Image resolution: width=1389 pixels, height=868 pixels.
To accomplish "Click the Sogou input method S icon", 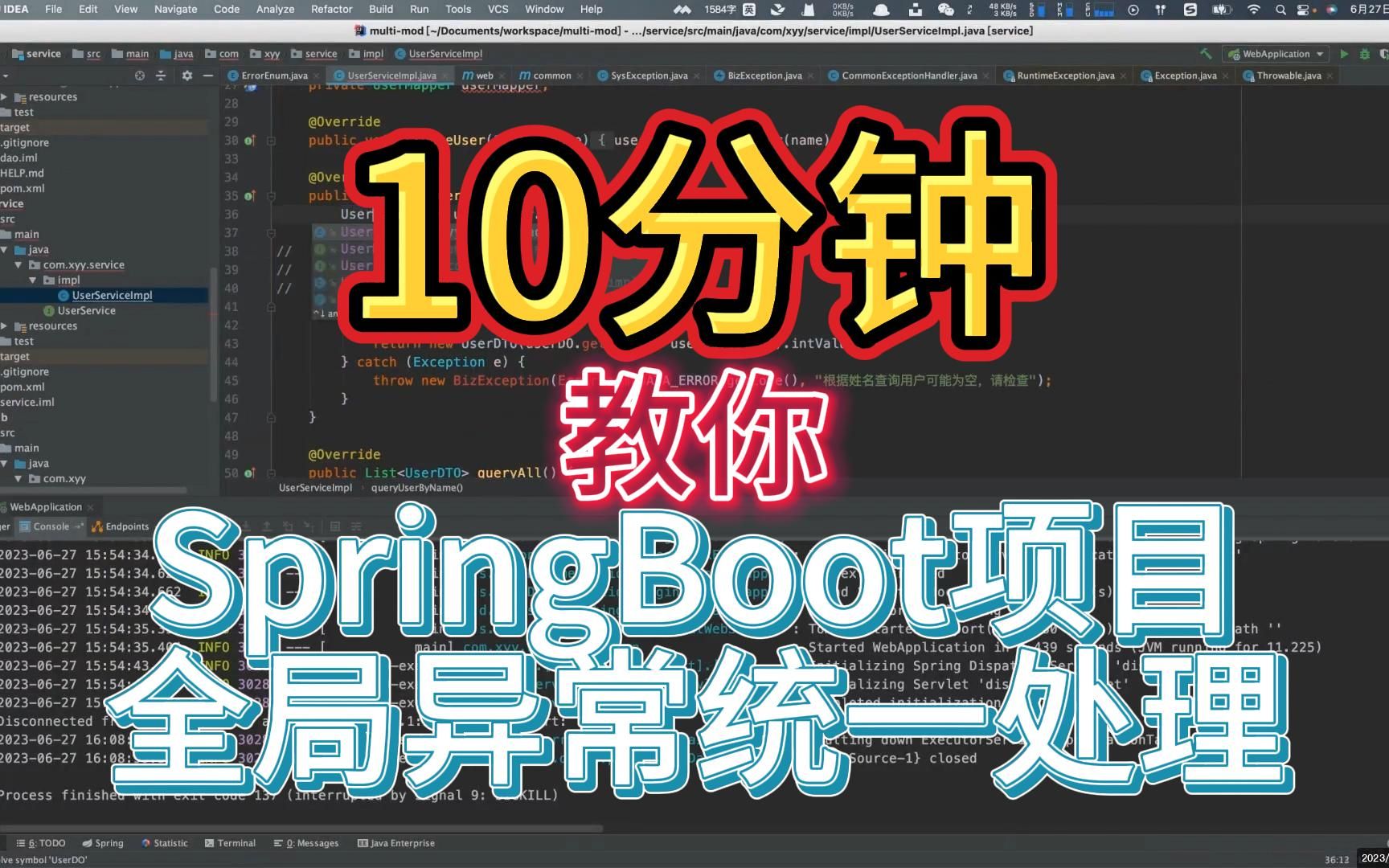I will point(1190,10).
